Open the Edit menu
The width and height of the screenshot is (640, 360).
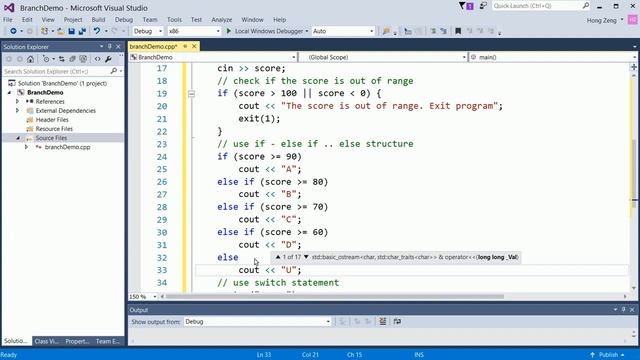point(27,20)
